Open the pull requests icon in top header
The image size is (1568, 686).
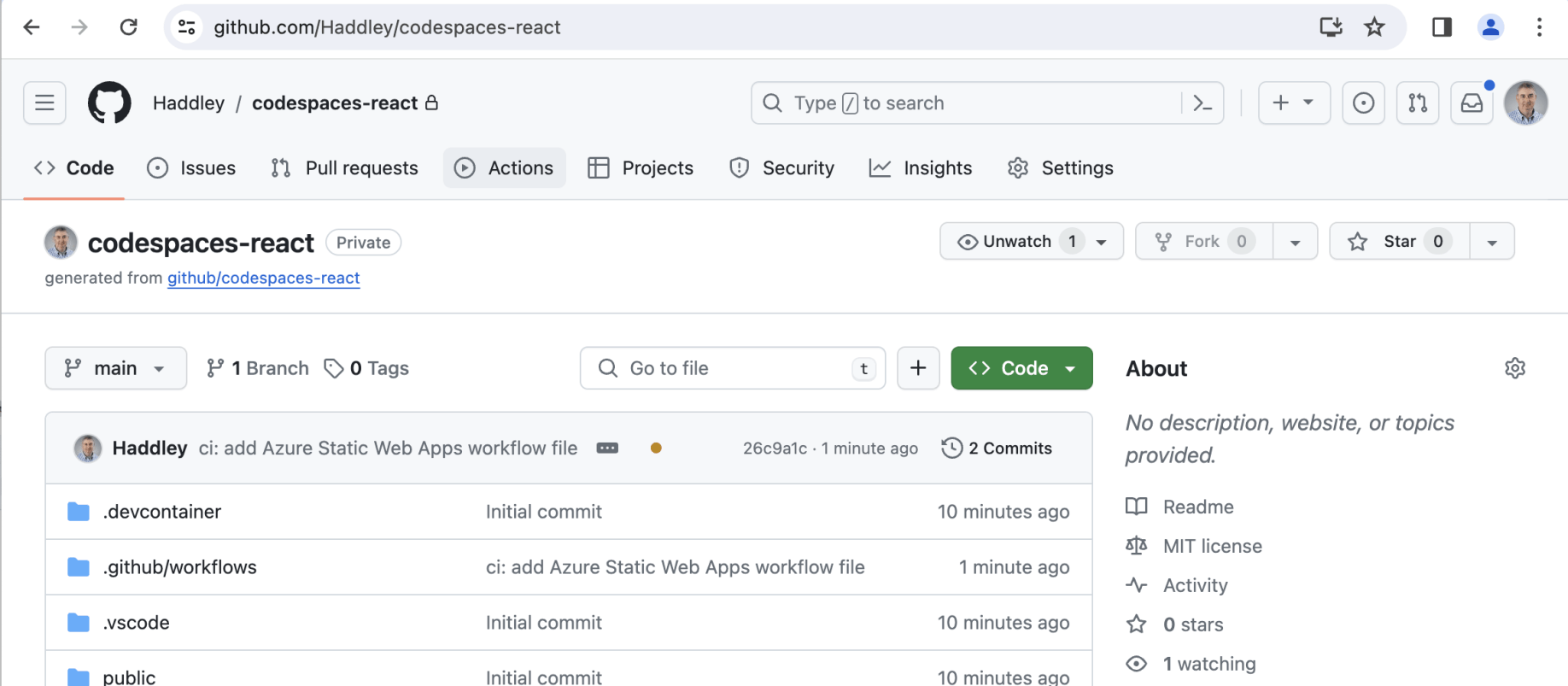point(1418,103)
